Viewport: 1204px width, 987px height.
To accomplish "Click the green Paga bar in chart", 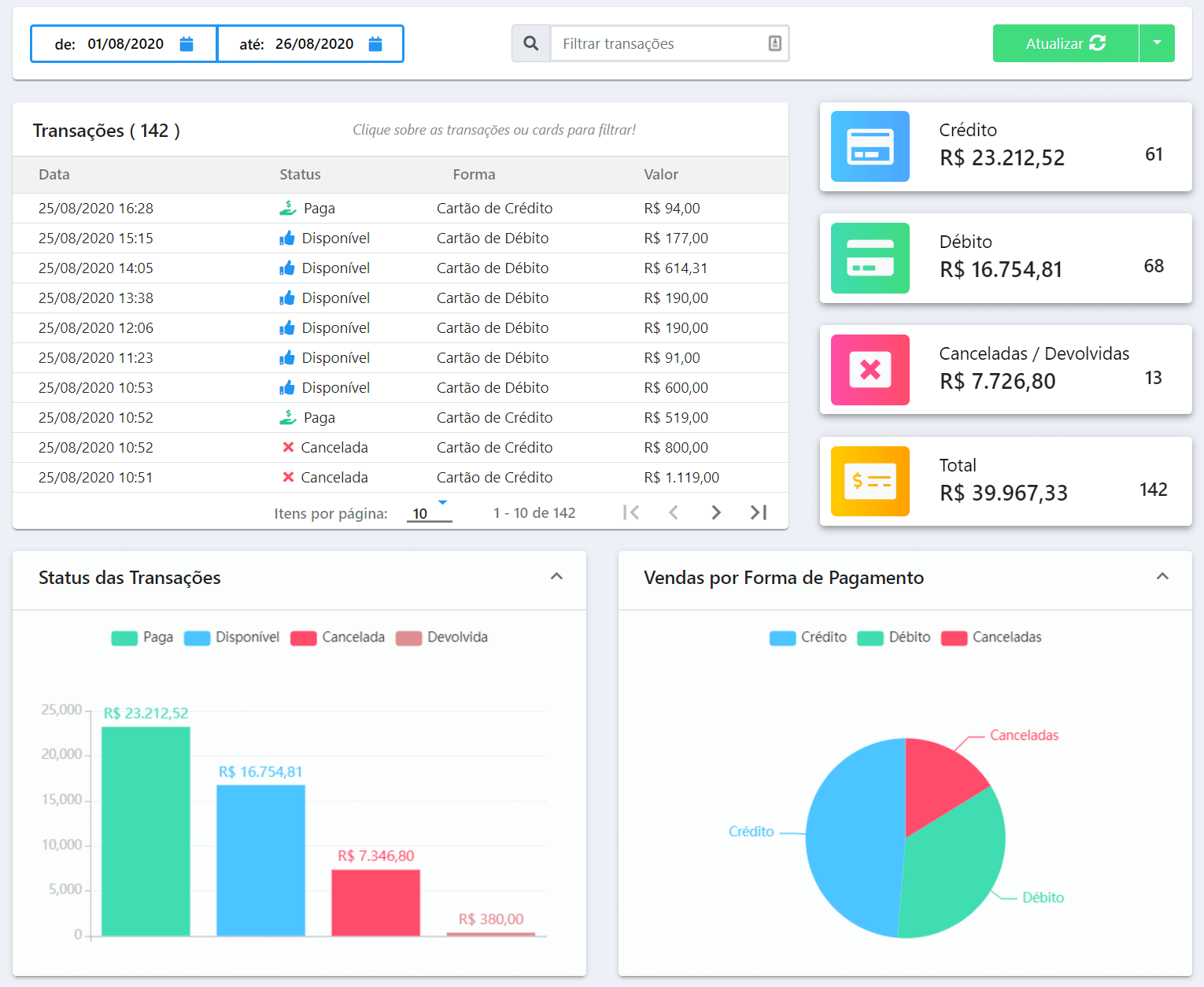I will tap(146, 831).
